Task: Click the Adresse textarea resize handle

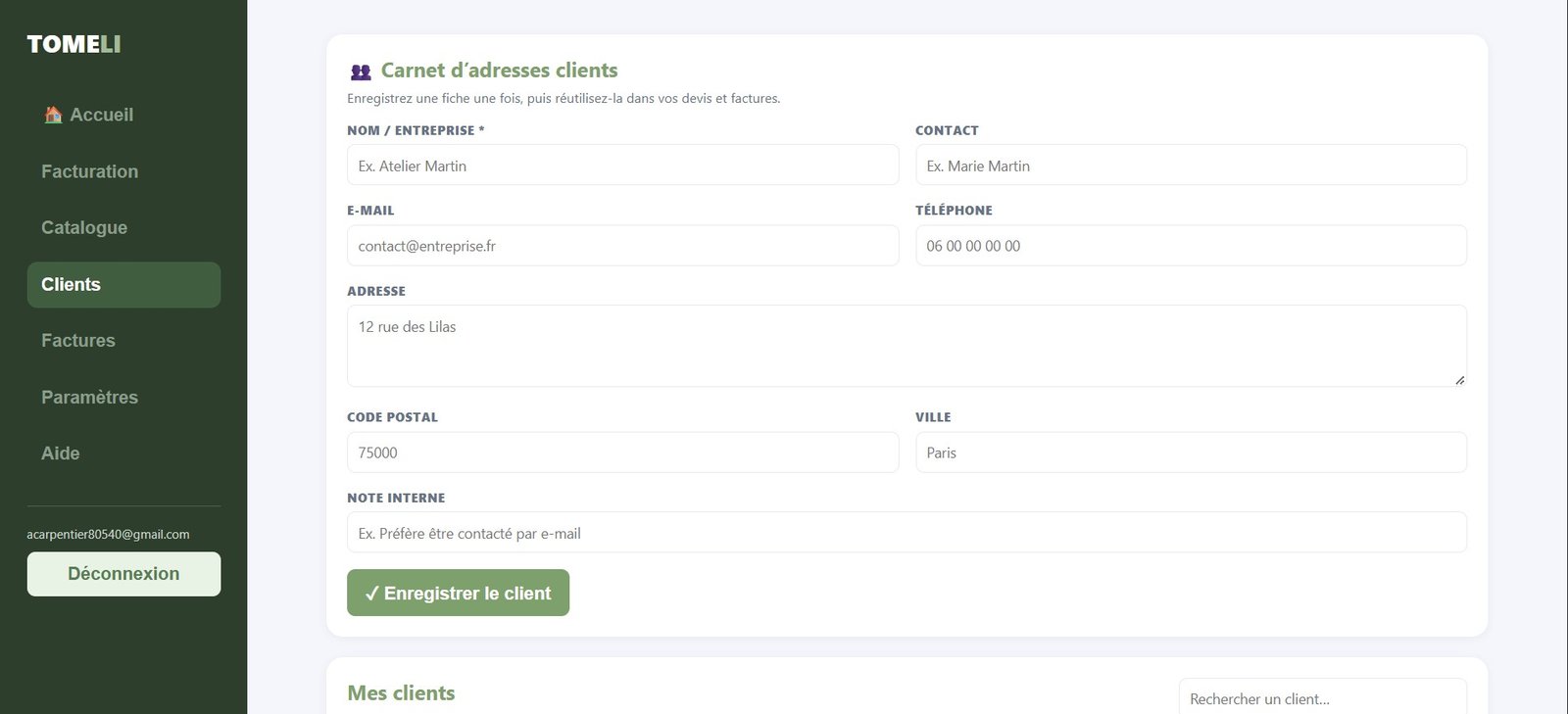Action: click(x=1459, y=380)
